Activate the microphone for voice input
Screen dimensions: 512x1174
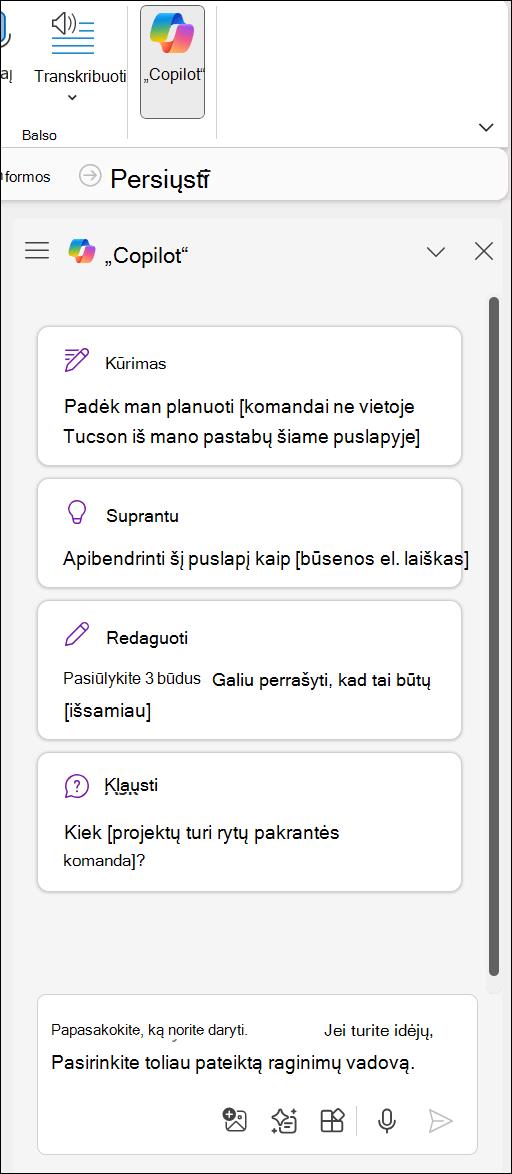386,1120
